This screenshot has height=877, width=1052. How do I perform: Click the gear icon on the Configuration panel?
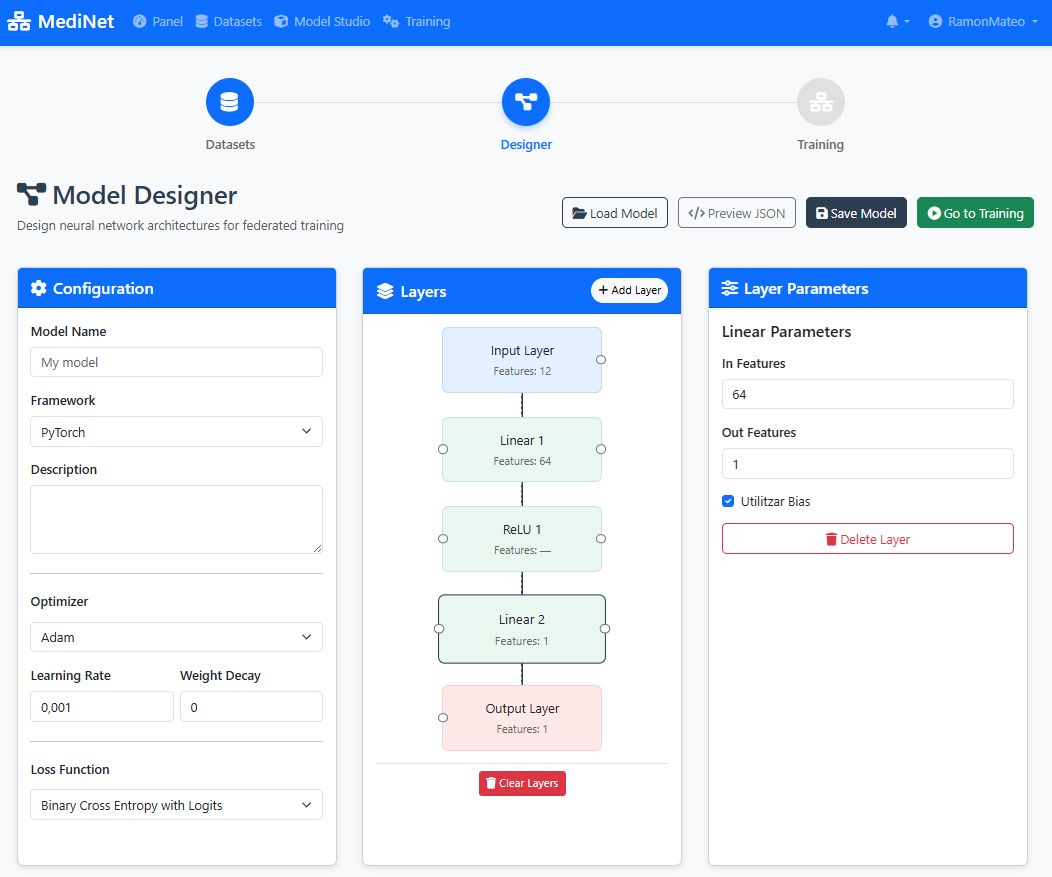click(38, 288)
